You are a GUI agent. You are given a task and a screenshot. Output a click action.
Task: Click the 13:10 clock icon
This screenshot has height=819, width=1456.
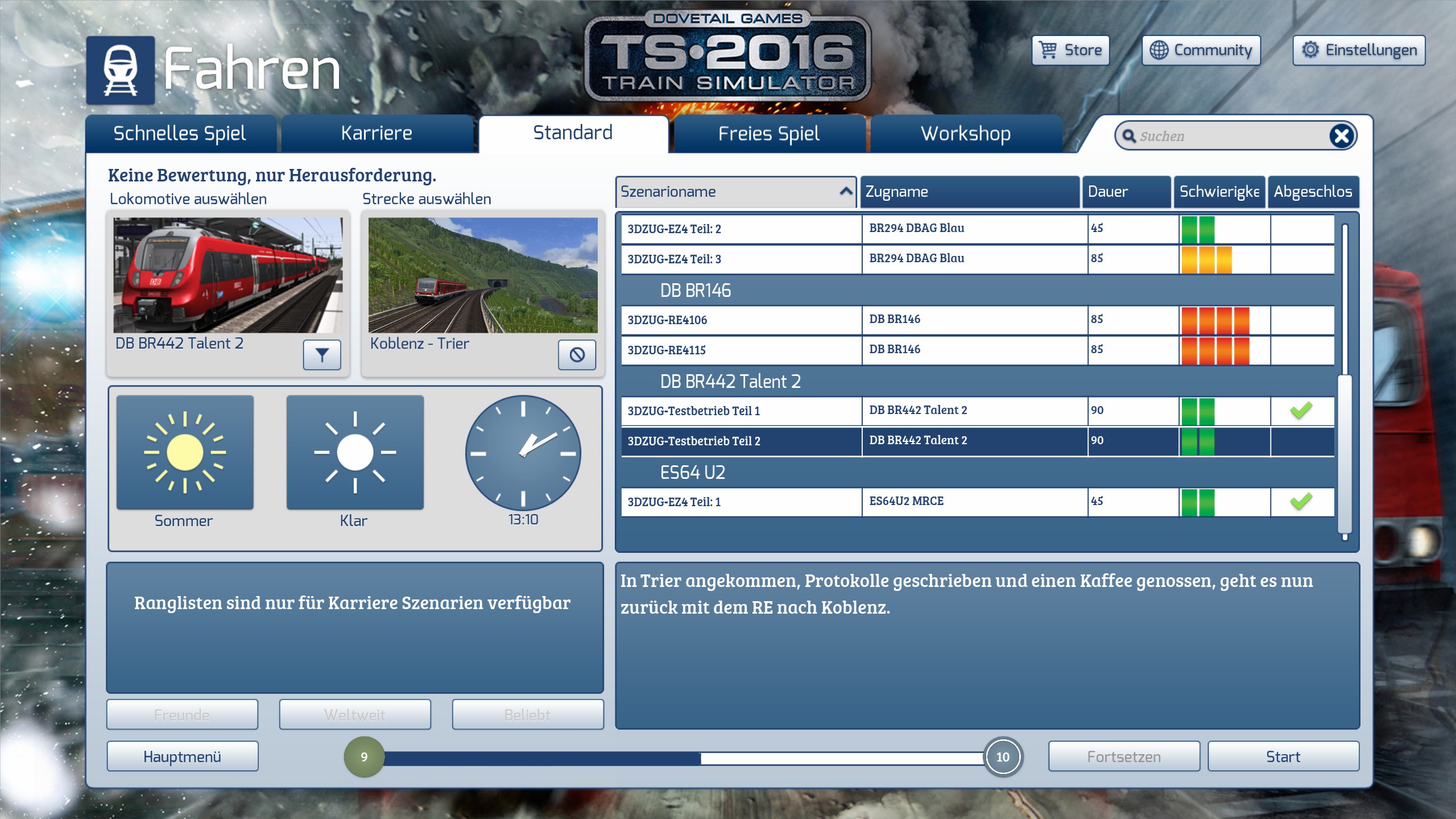[x=523, y=453]
